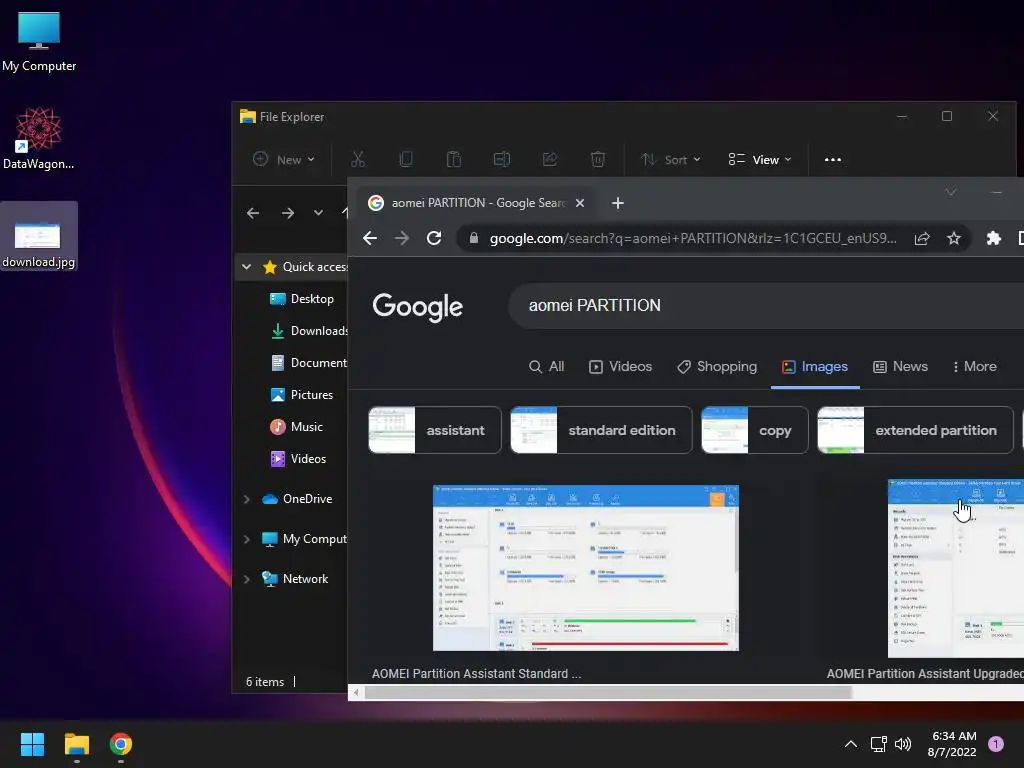
Task: Open AOMEI Partition Assistant Standard result link
Action: tap(476, 673)
